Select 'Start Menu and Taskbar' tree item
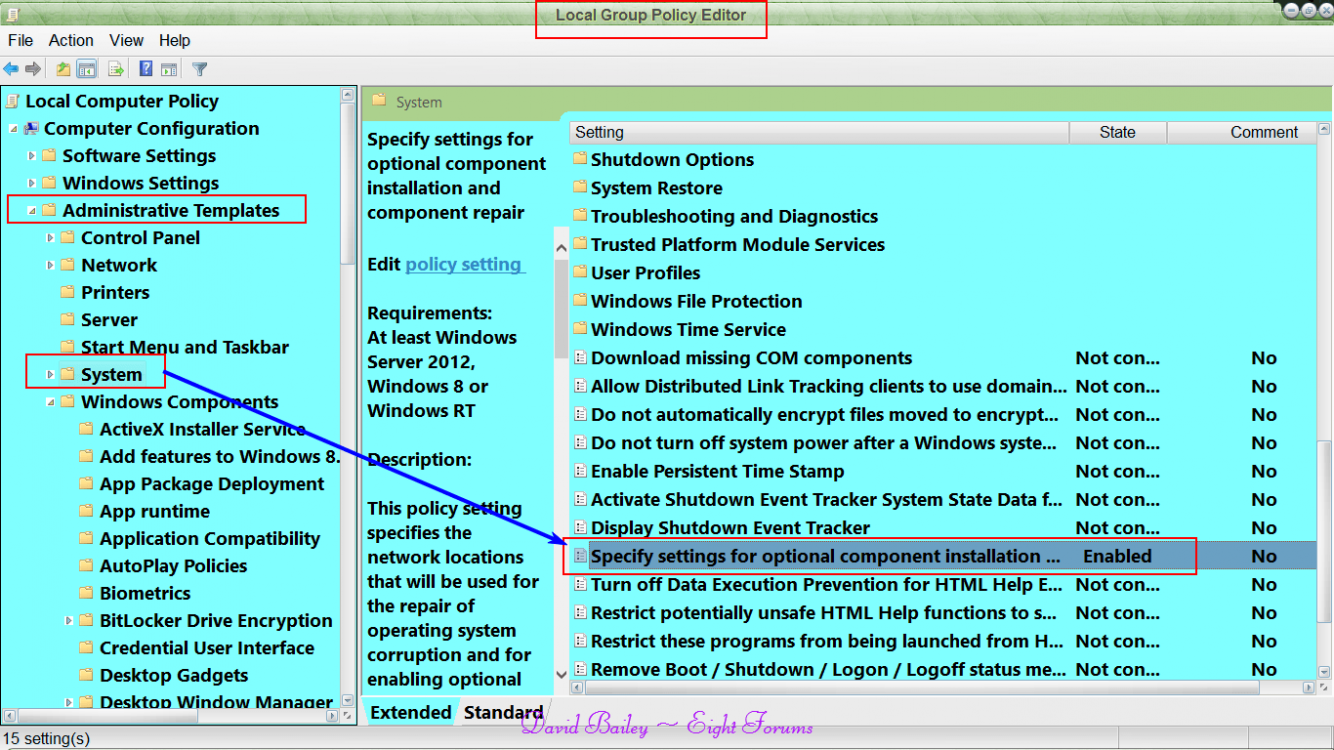 point(185,347)
